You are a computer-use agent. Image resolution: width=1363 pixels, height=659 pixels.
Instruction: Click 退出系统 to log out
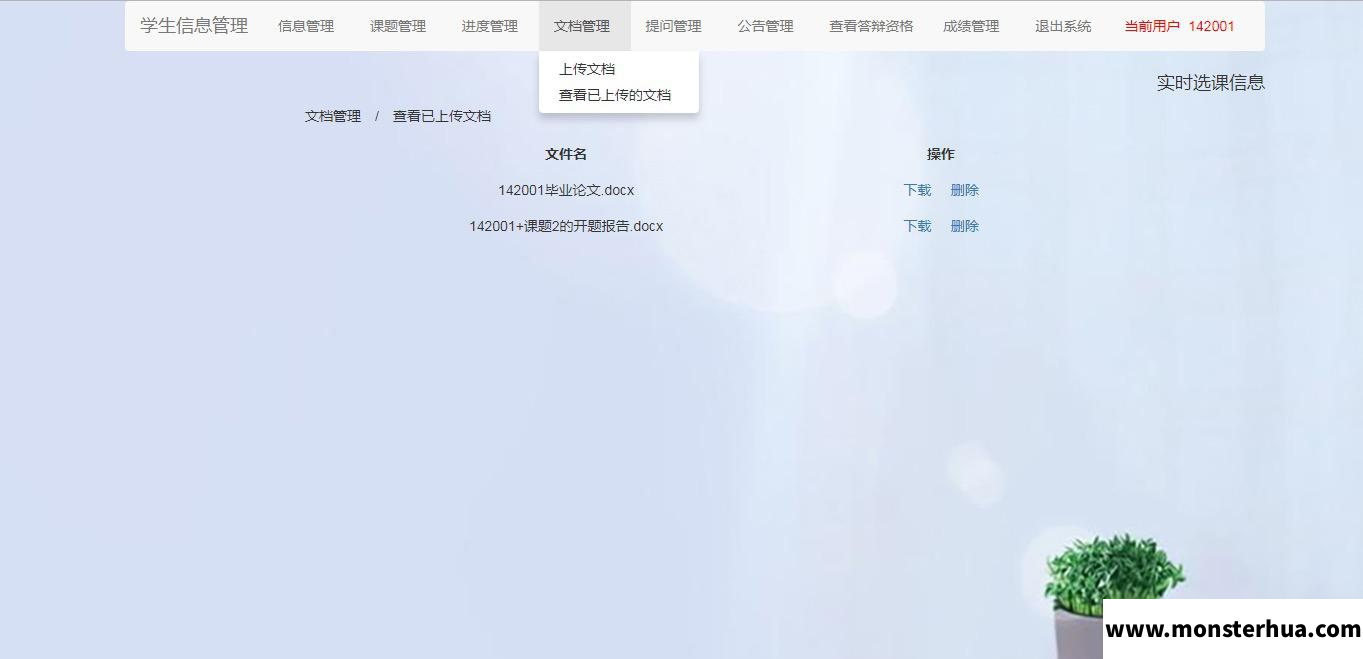coord(1063,26)
